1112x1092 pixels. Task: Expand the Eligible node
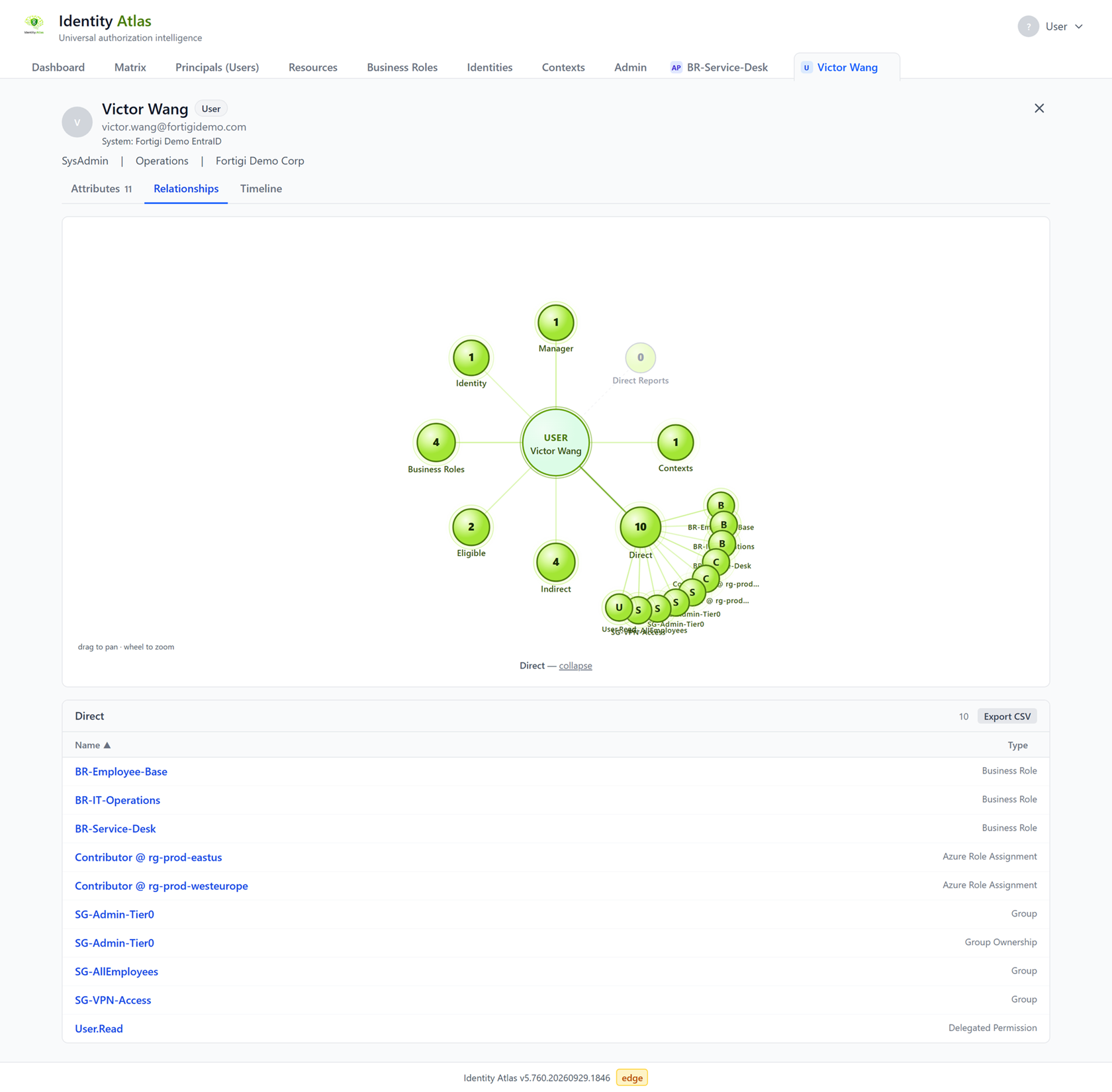pyautogui.click(x=471, y=527)
